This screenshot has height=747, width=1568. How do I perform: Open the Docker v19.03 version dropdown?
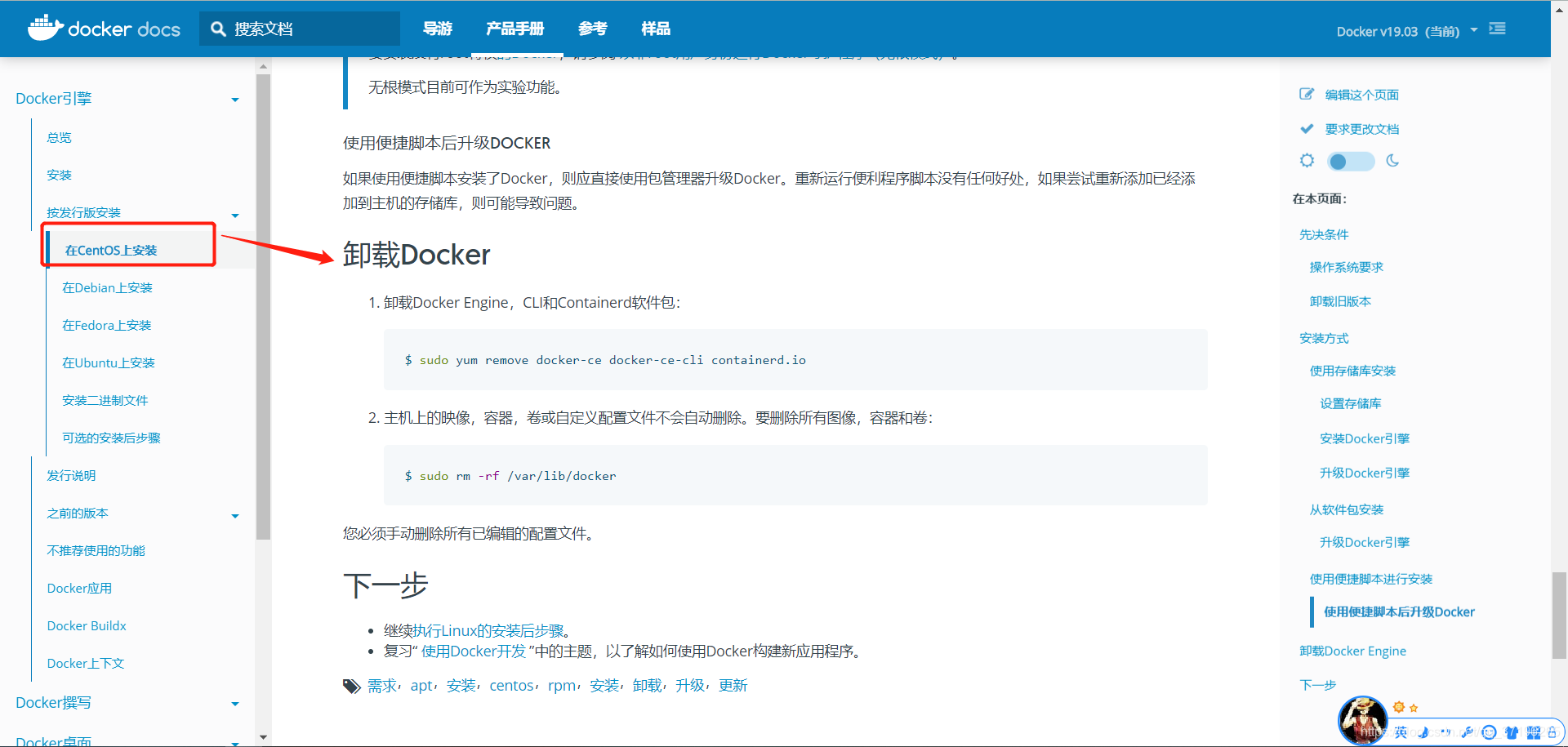(1407, 31)
